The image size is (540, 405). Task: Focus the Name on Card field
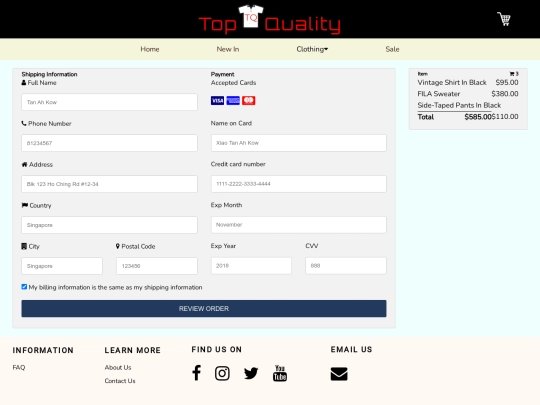299,143
